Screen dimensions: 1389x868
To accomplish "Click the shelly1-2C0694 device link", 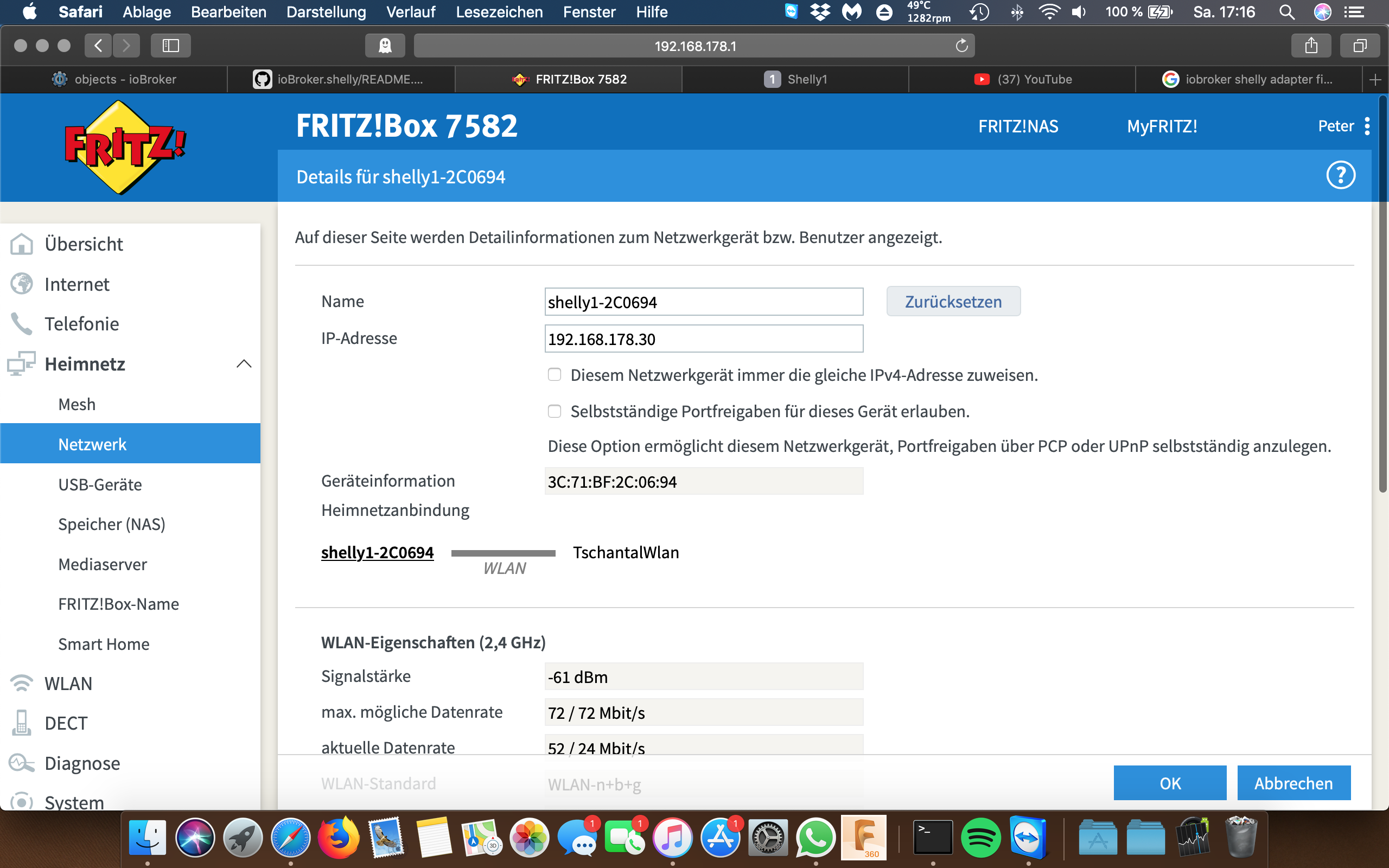I will click(x=377, y=552).
